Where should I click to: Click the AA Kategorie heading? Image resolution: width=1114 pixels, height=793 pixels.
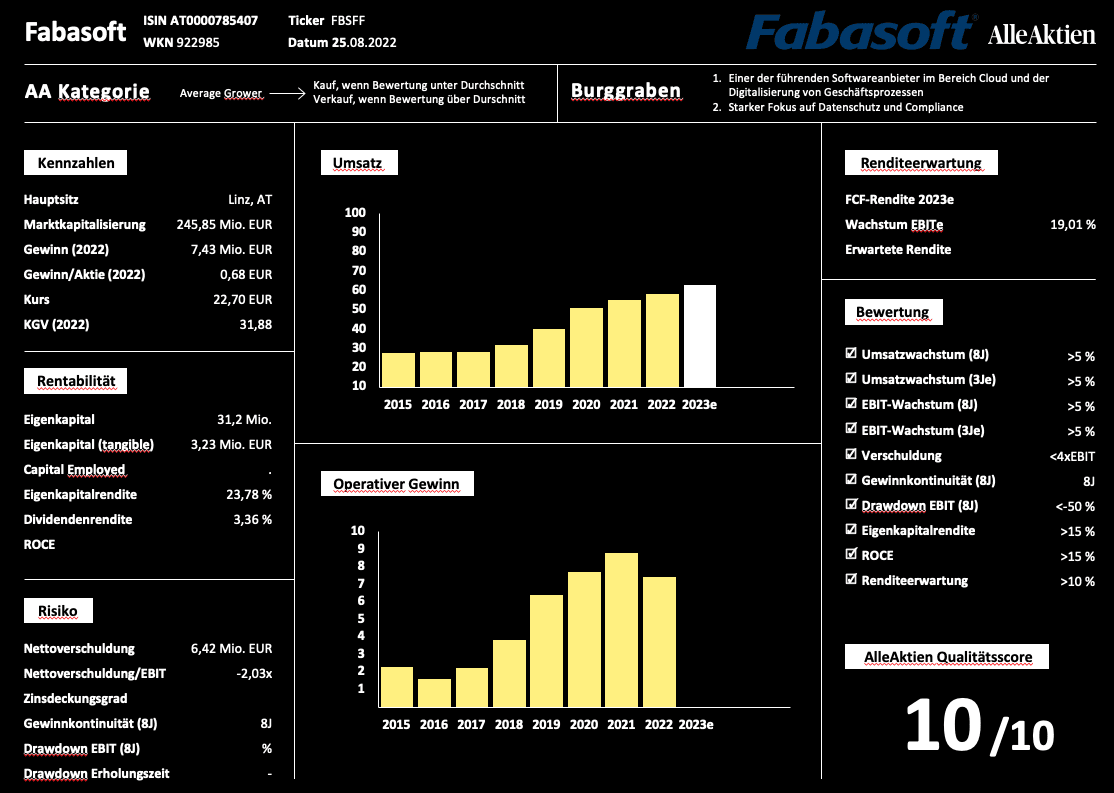coord(87,92)
